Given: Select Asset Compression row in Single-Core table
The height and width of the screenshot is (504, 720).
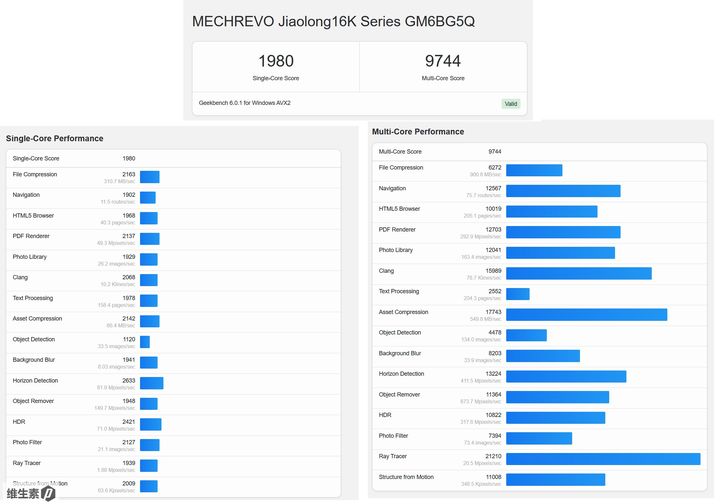Looking at the screenshot, I should pos(174,322).
